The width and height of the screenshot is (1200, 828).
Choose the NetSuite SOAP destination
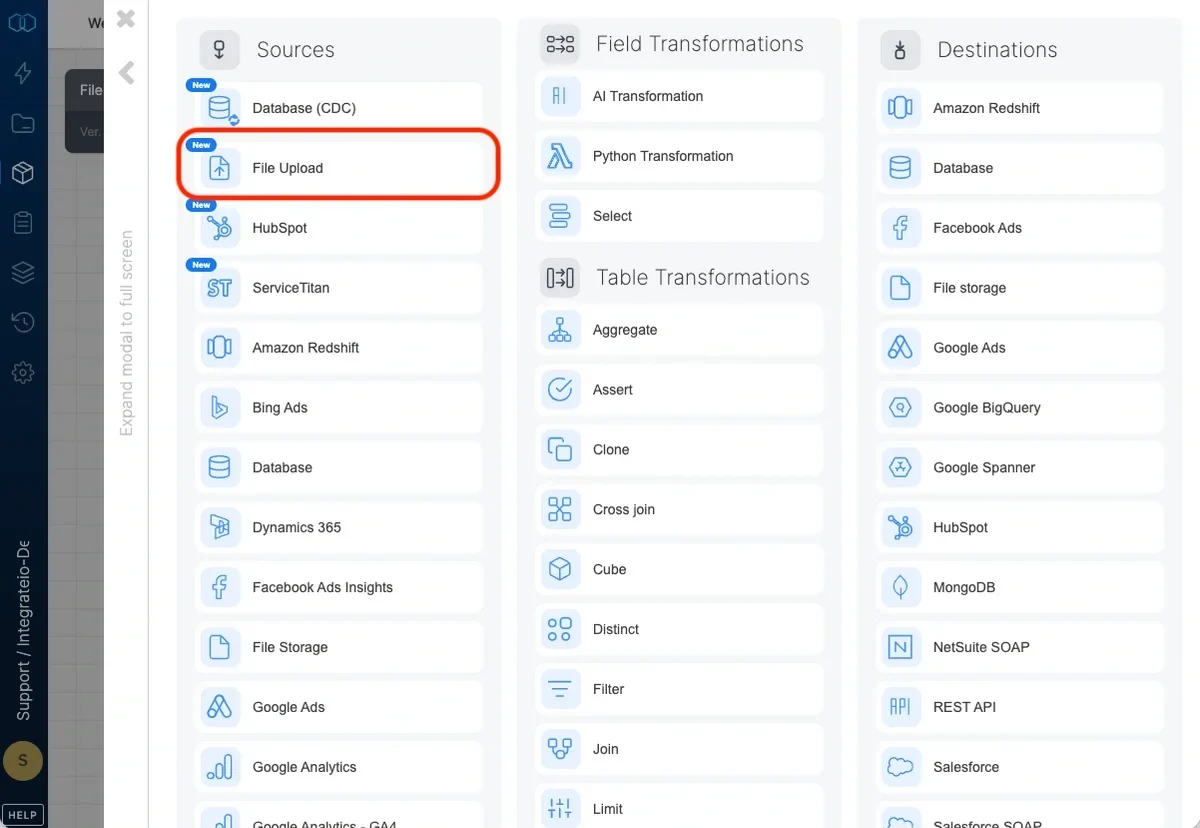point(1020,647)
